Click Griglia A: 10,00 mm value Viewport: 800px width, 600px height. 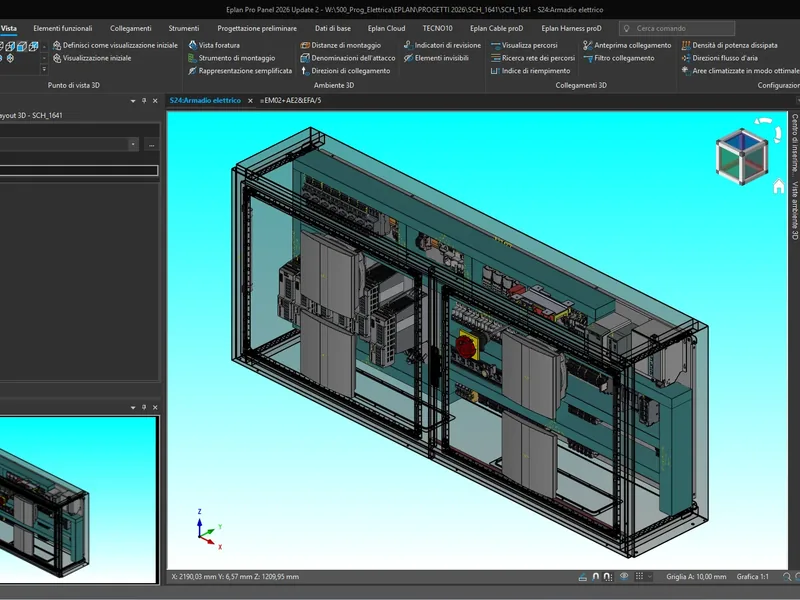[x=696, y=577]
